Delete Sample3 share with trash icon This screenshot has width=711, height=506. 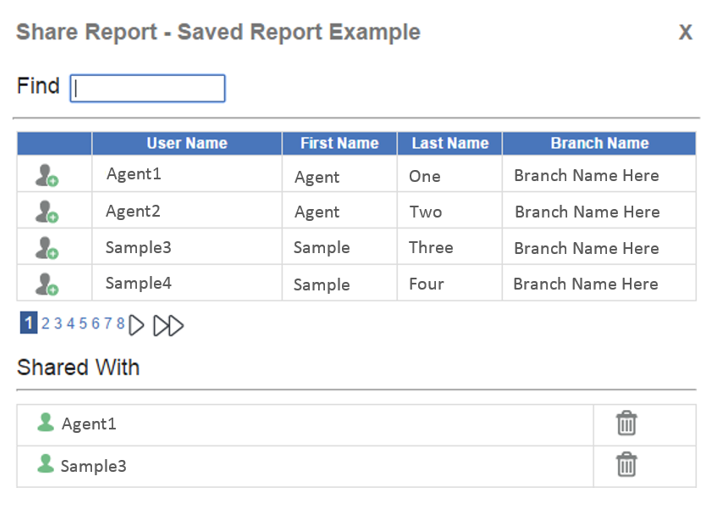point(627,465)
